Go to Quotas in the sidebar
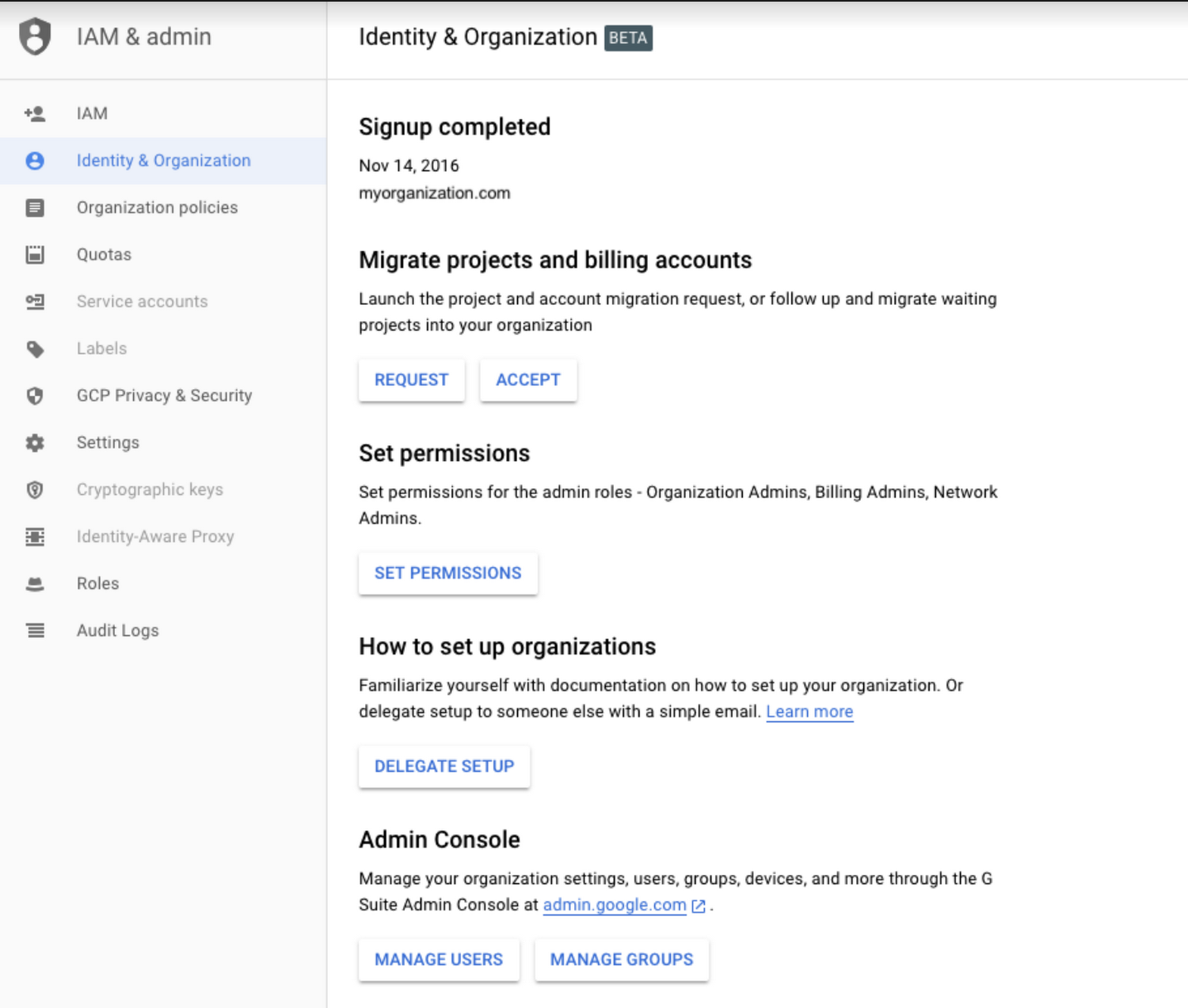Image resolution: width=1188 pixels, height=1008 pixels. [163, 255]
